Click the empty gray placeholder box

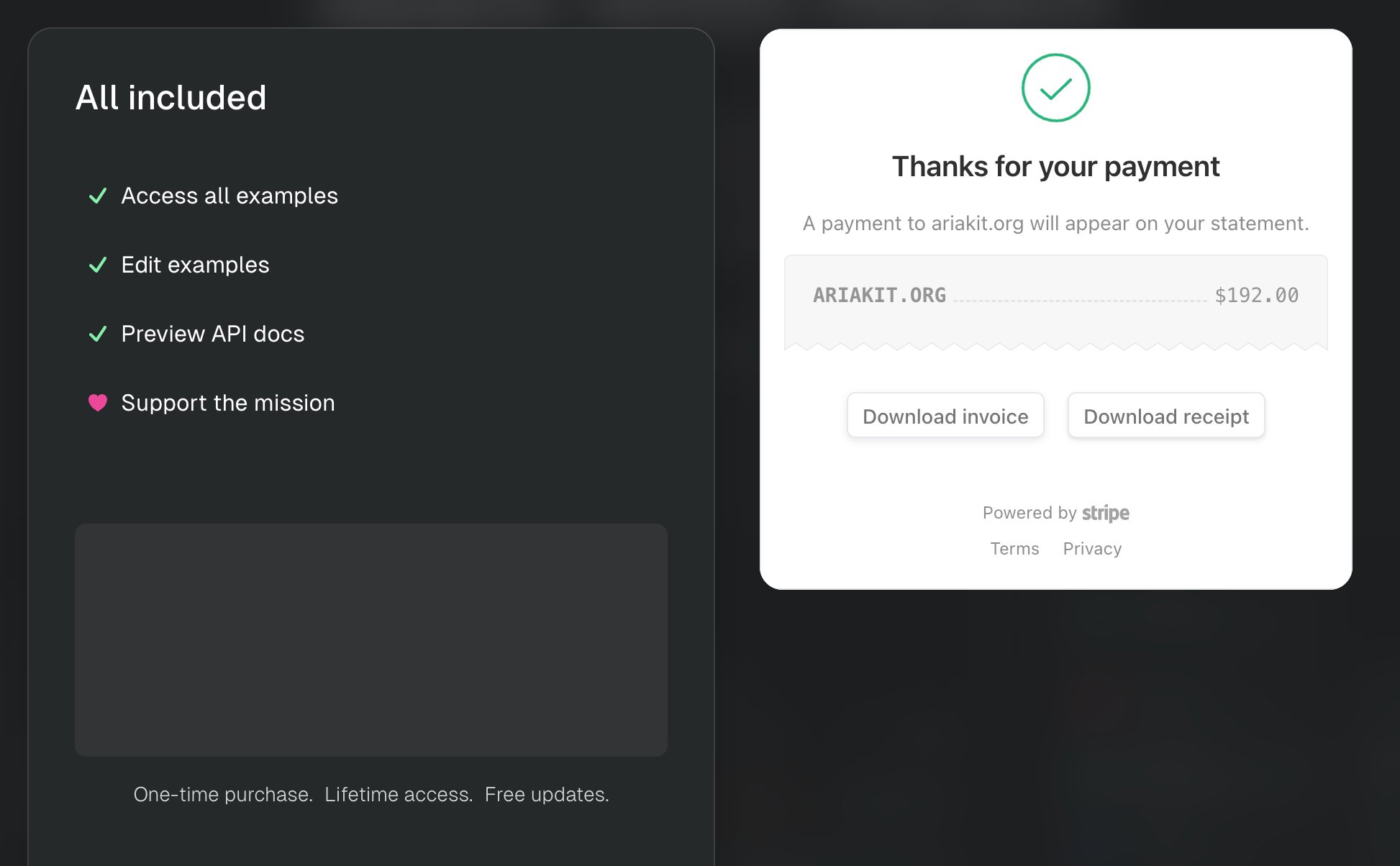(371, 639)
